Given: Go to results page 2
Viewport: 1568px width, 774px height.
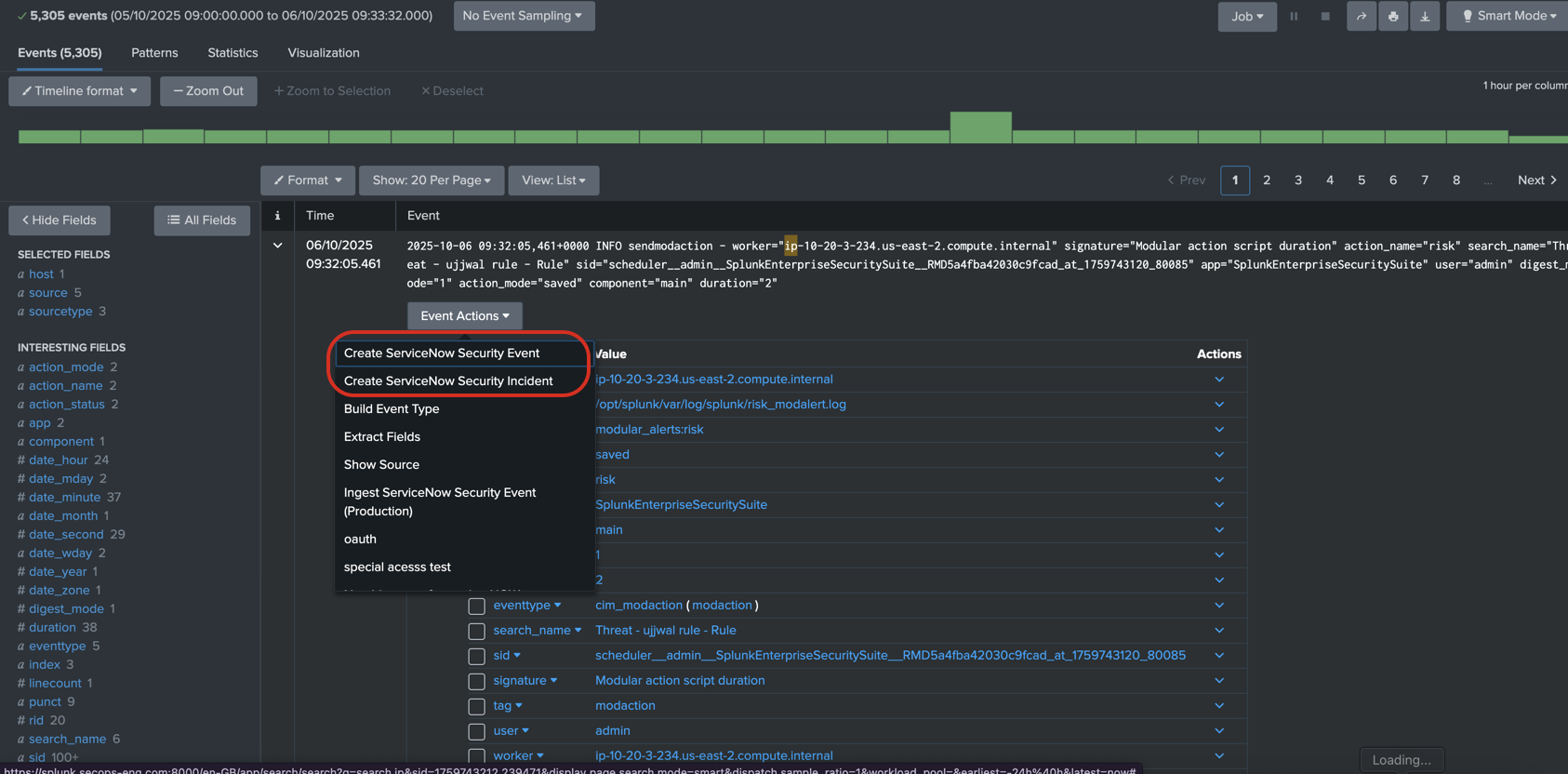Looking at the screenshot, I should coord(1267,180).
